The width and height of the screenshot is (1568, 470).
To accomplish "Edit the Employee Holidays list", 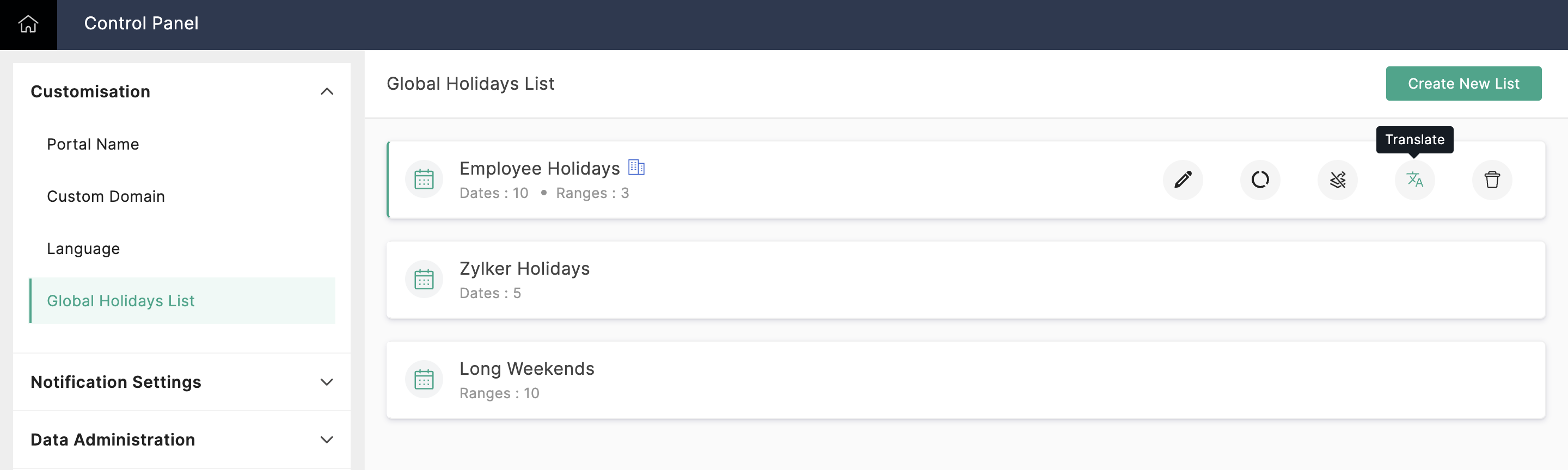I will coord(1182,180).
